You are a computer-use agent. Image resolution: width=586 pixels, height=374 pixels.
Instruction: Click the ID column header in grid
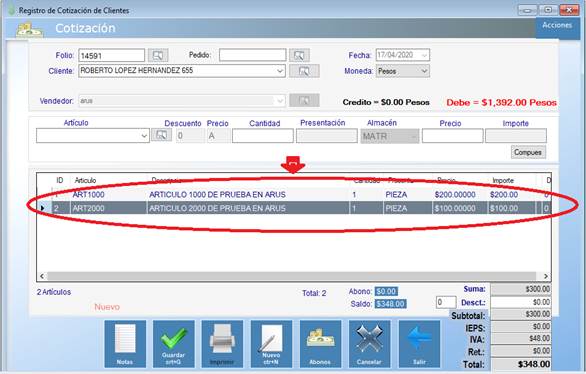coord(60,180)
